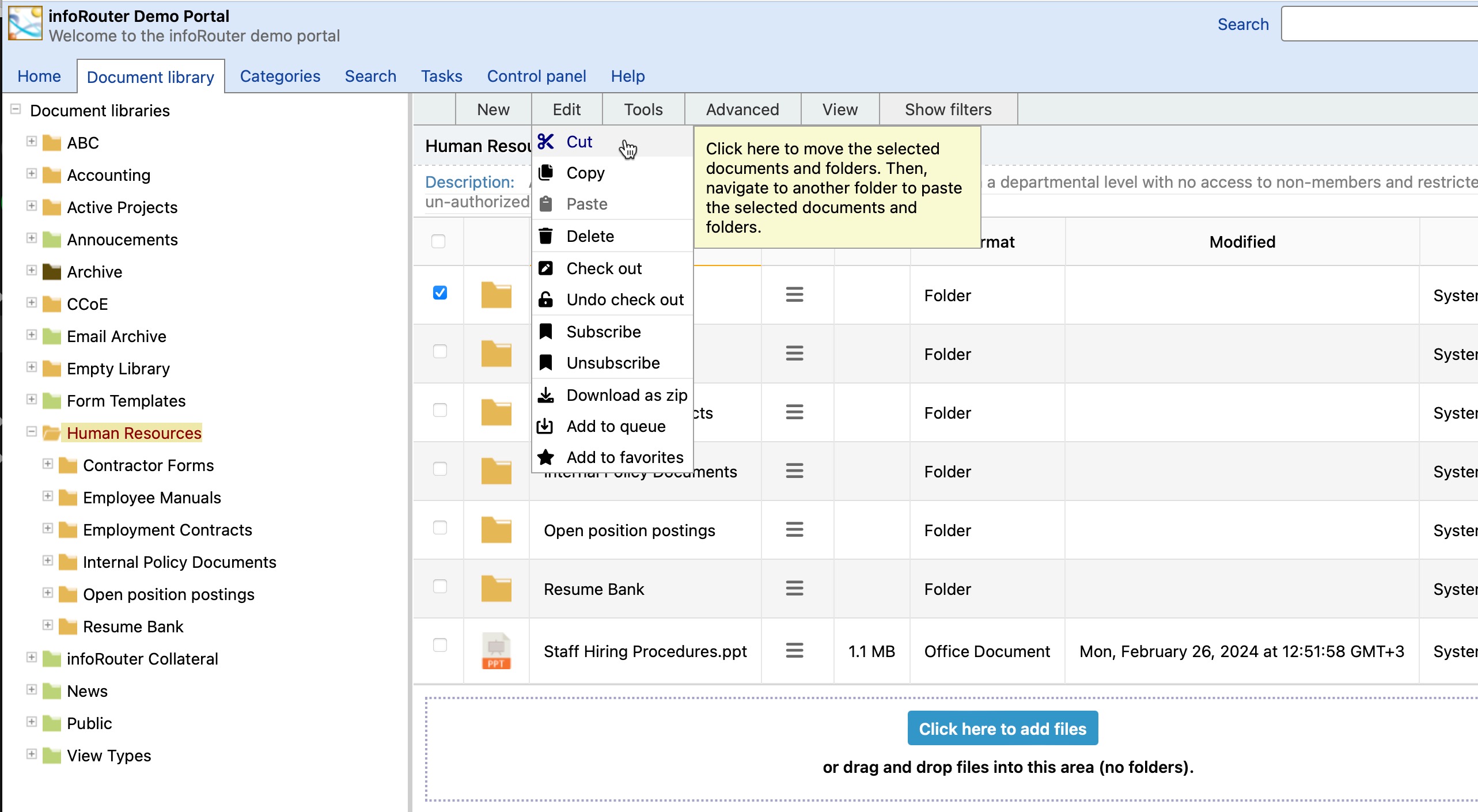Select the Cut scissors icon
Image resolution: width=1478 pixels, height=812 pixels.
click(545, 142)
